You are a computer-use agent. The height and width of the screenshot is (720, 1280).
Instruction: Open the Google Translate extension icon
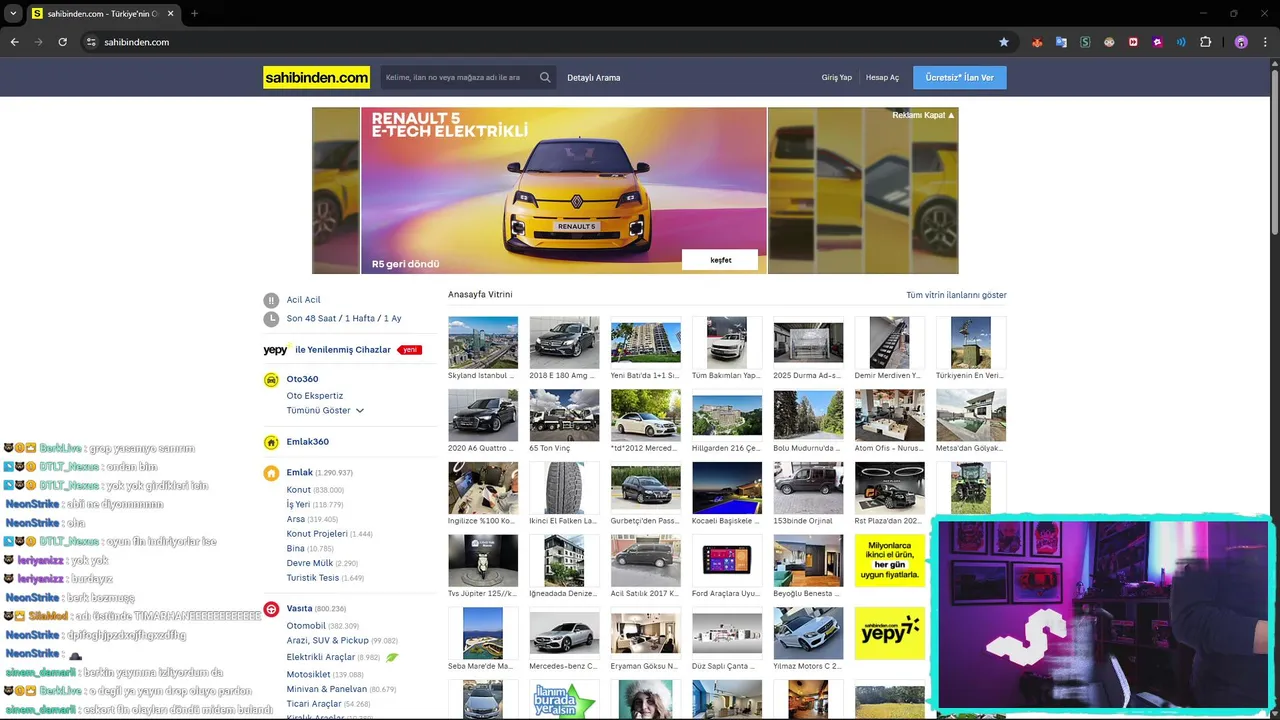tap(1061, 42)
